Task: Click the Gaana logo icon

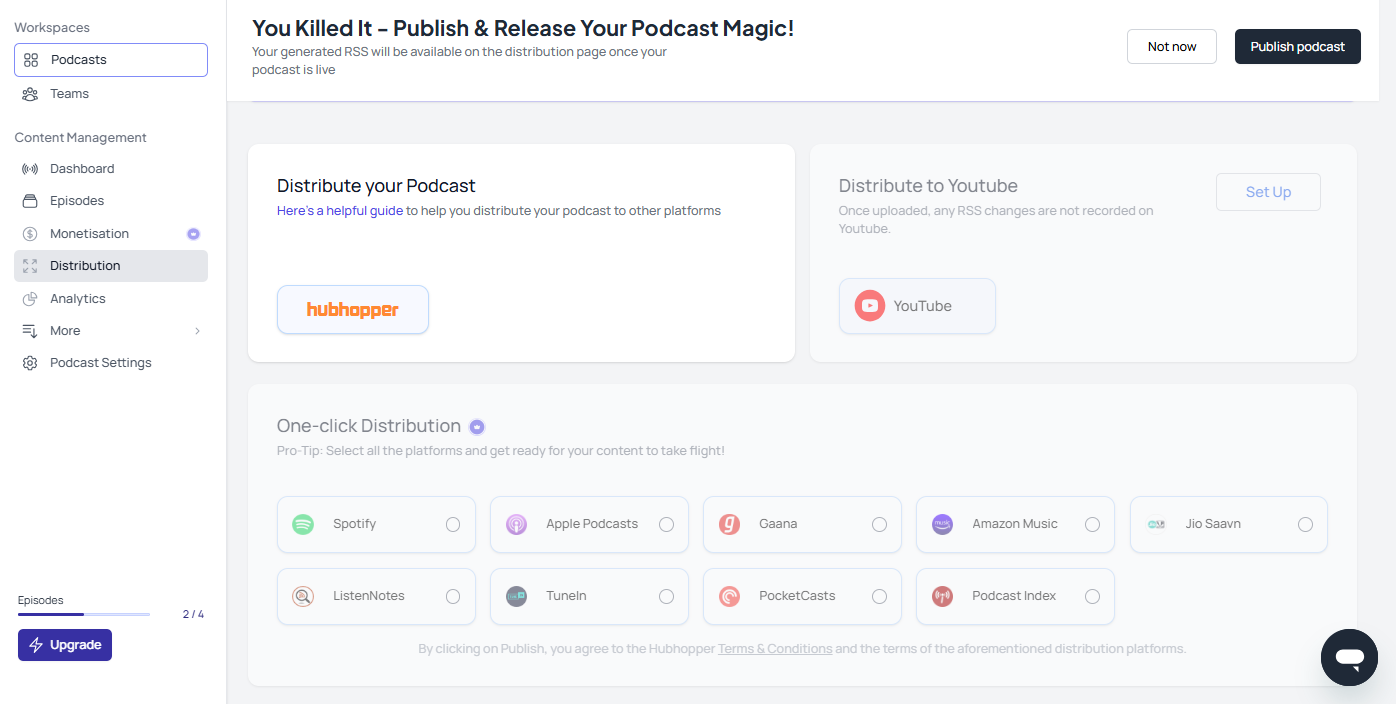Action: pyautogui.click(x=729, y=524)
